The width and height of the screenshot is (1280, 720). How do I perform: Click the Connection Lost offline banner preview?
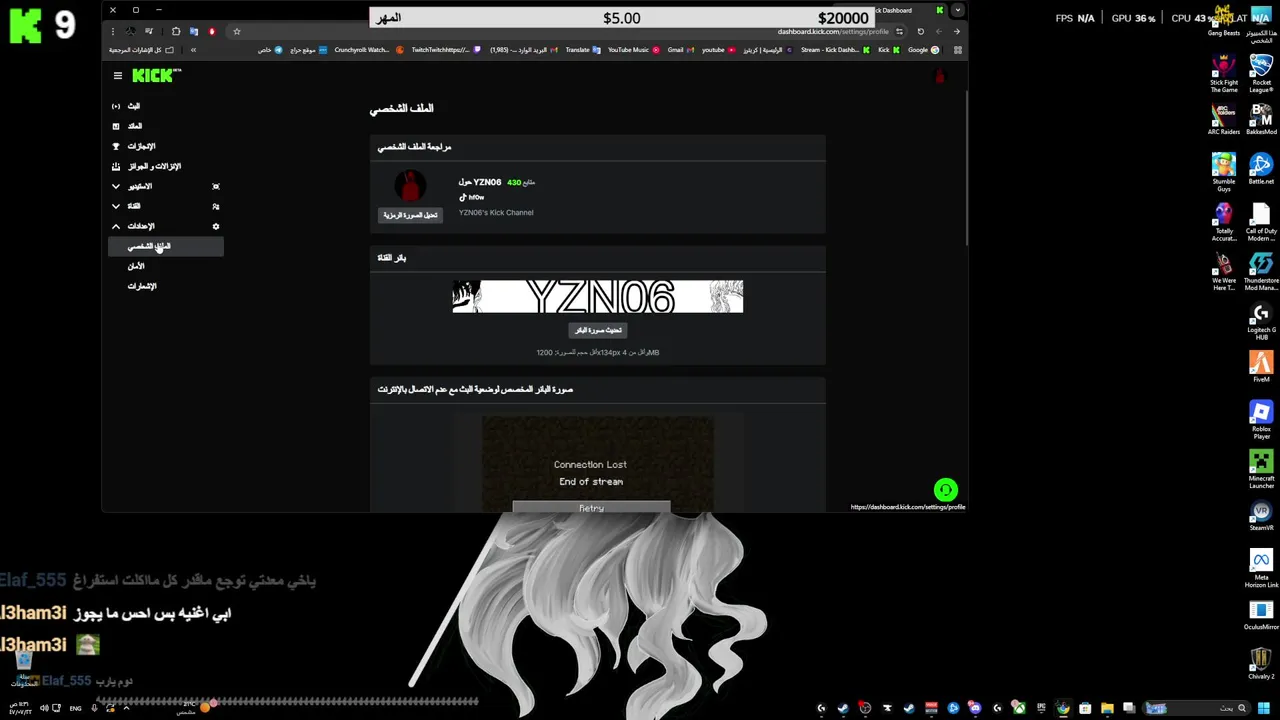(598, 465)
